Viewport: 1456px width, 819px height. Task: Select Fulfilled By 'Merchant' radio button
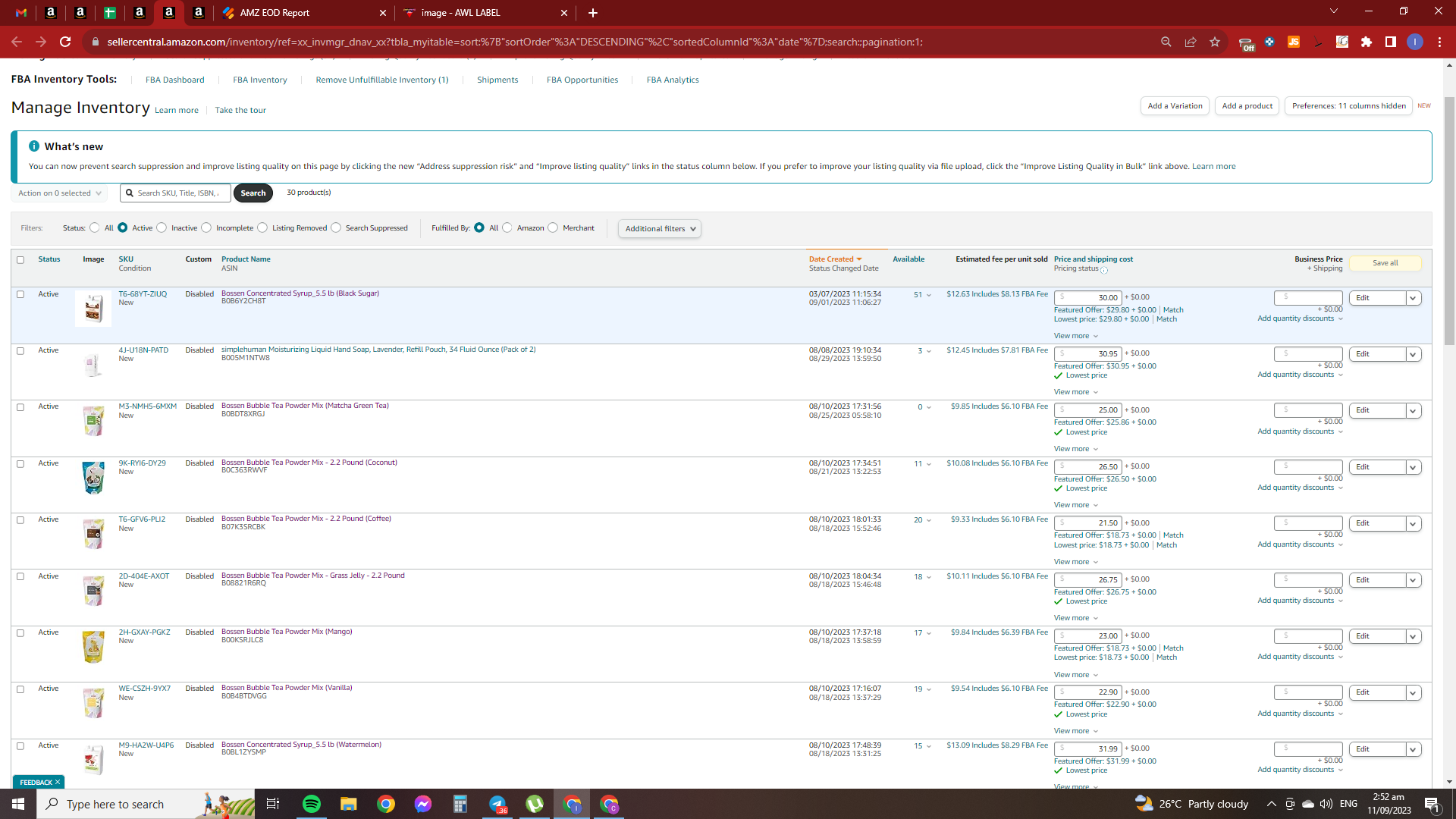click(x=553, y=228)
